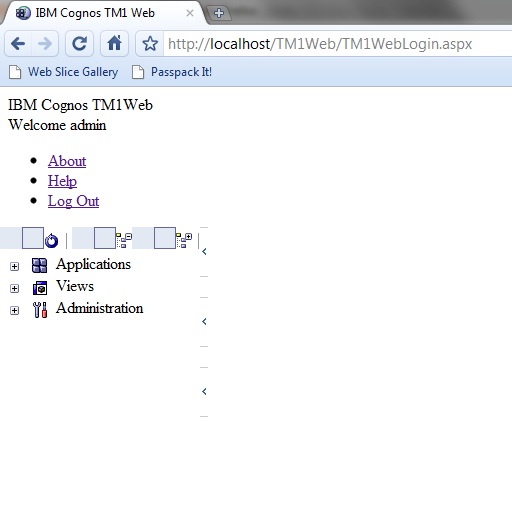Click the middle panel collapse chevron
The width and height of the screenshot is (512, 509).
204,321
